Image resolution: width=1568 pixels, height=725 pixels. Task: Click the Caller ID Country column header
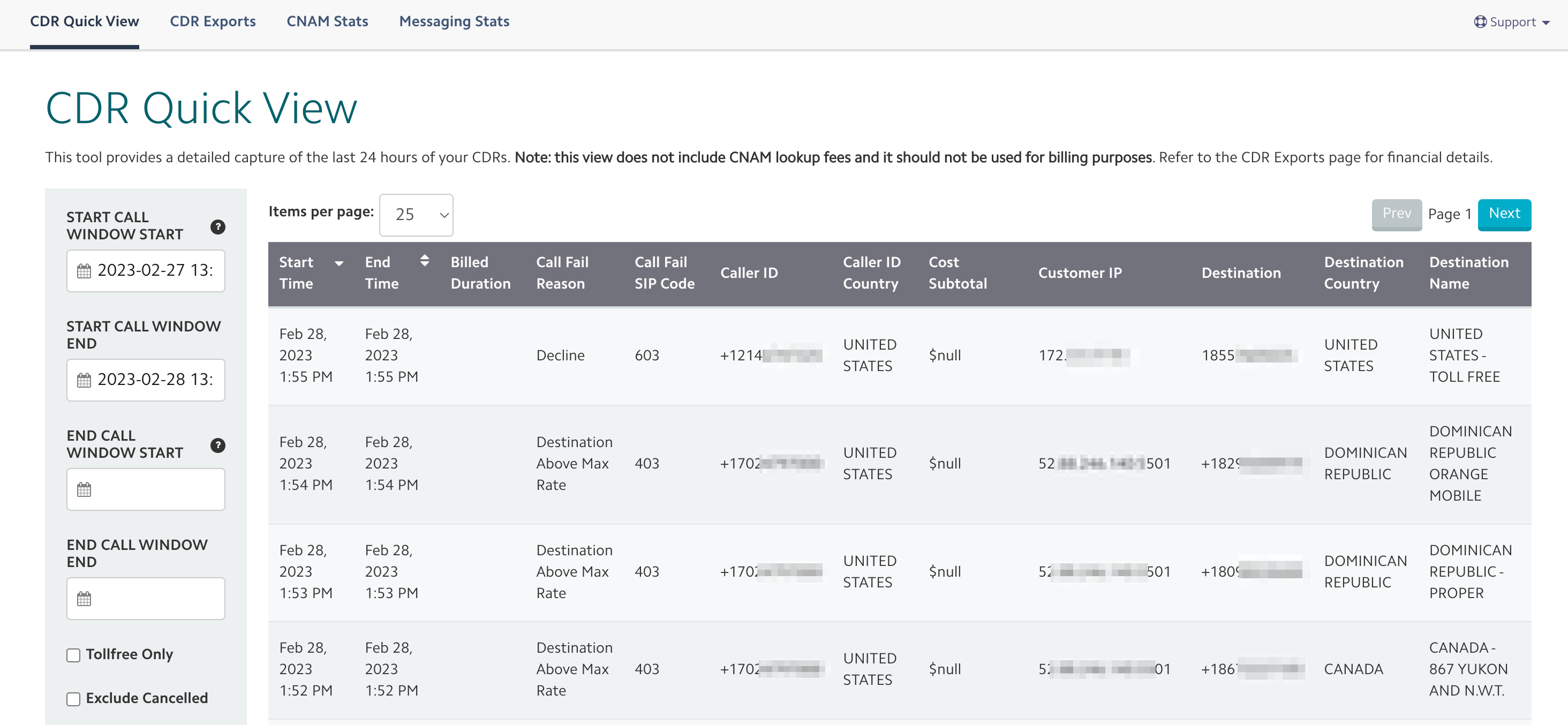click(x=871, y=273)
